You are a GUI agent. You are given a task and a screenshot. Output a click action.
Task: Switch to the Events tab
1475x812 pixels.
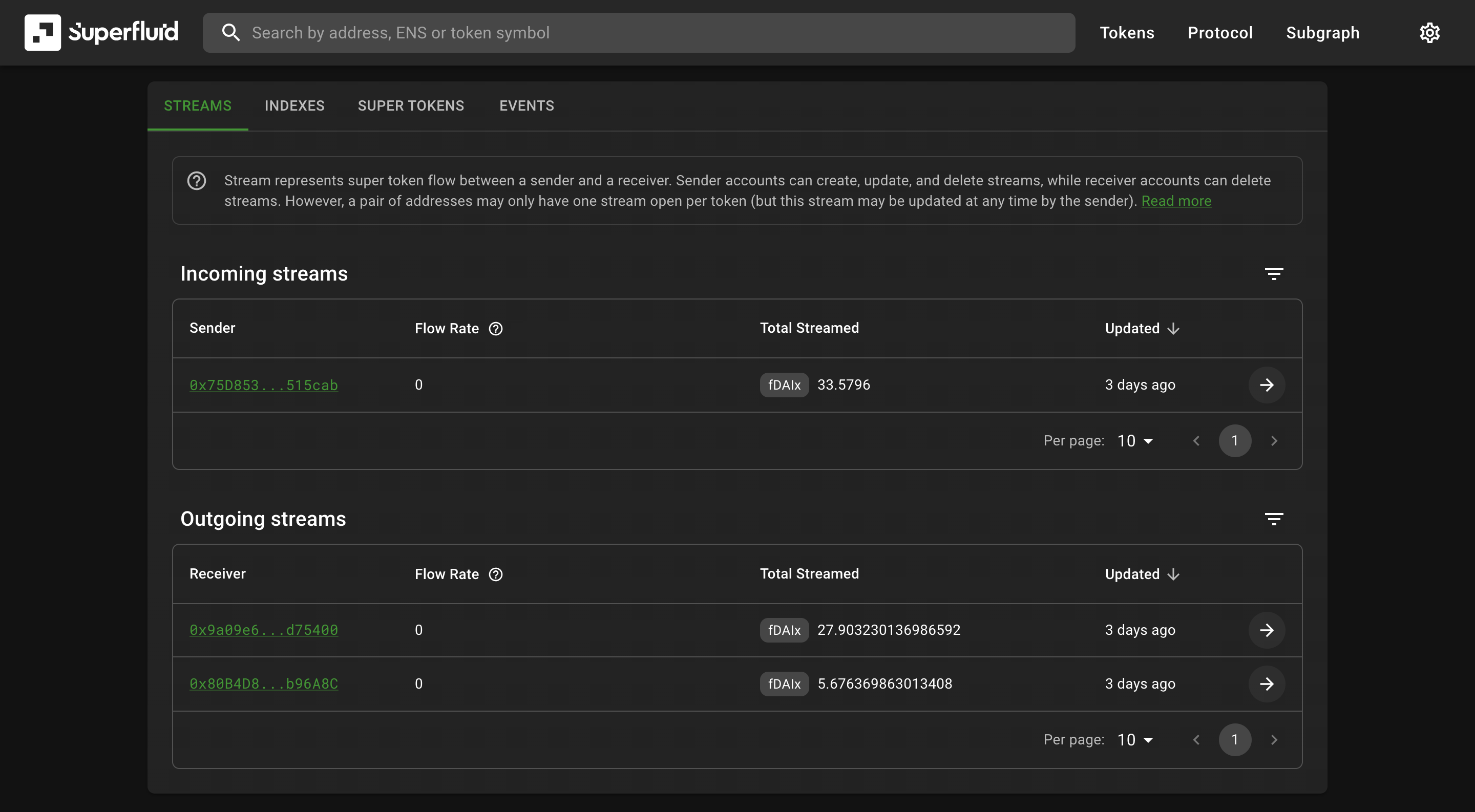click(526, 106)
